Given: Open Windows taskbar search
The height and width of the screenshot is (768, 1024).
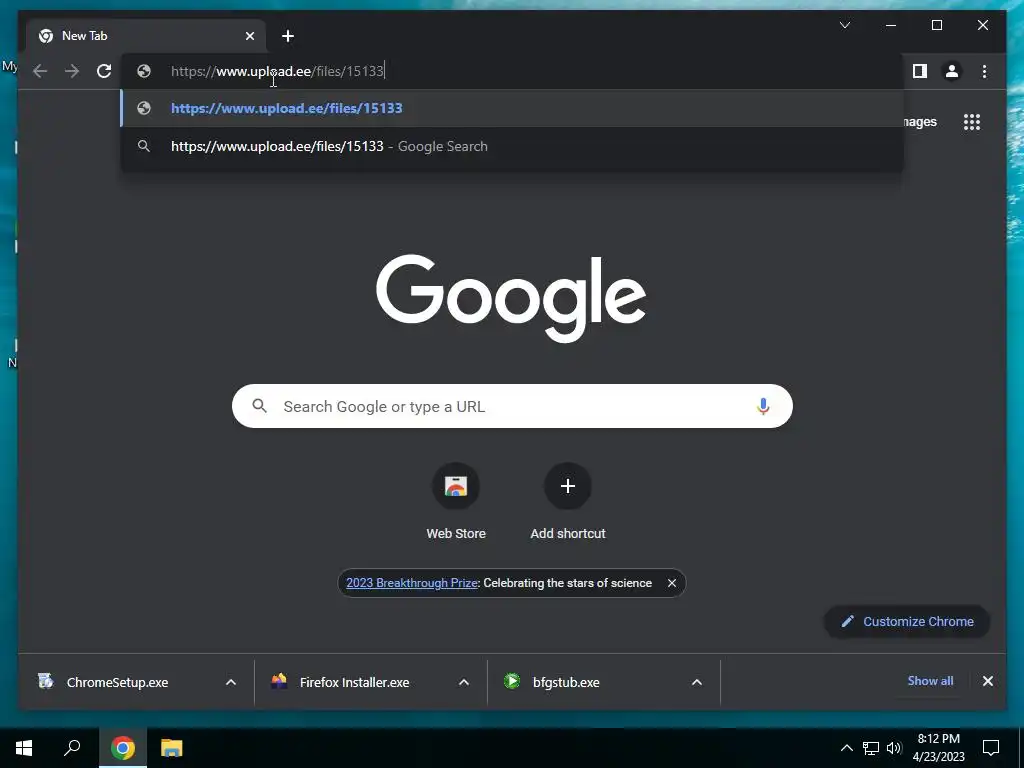Looking at the screenshot, I should coord(72,748).
